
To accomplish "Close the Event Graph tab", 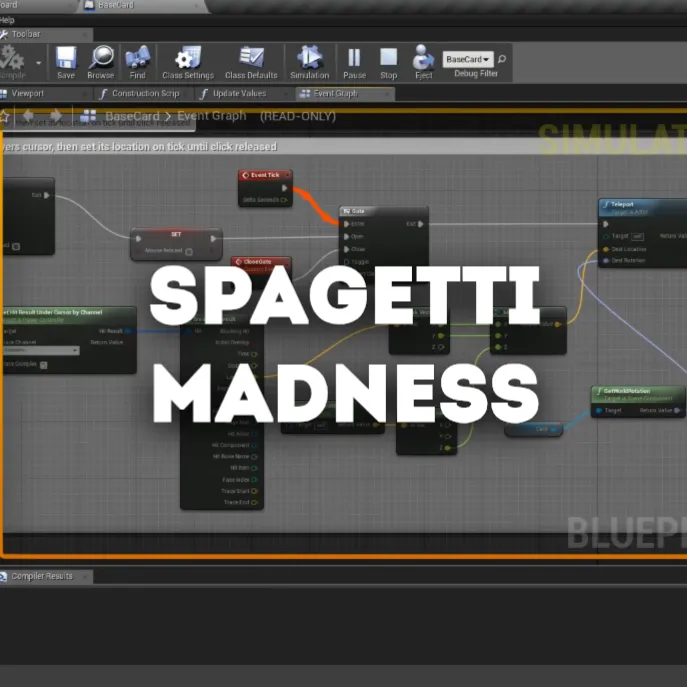I will coord(387,93).
